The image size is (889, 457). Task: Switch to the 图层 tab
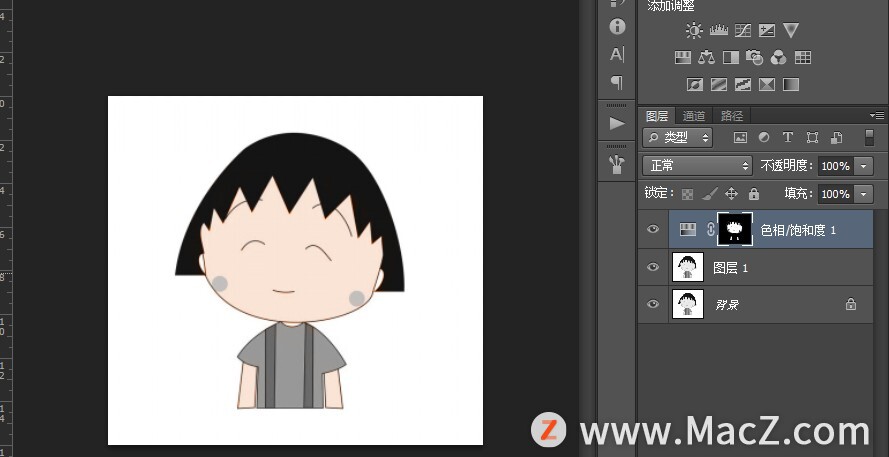pos(657,116)
